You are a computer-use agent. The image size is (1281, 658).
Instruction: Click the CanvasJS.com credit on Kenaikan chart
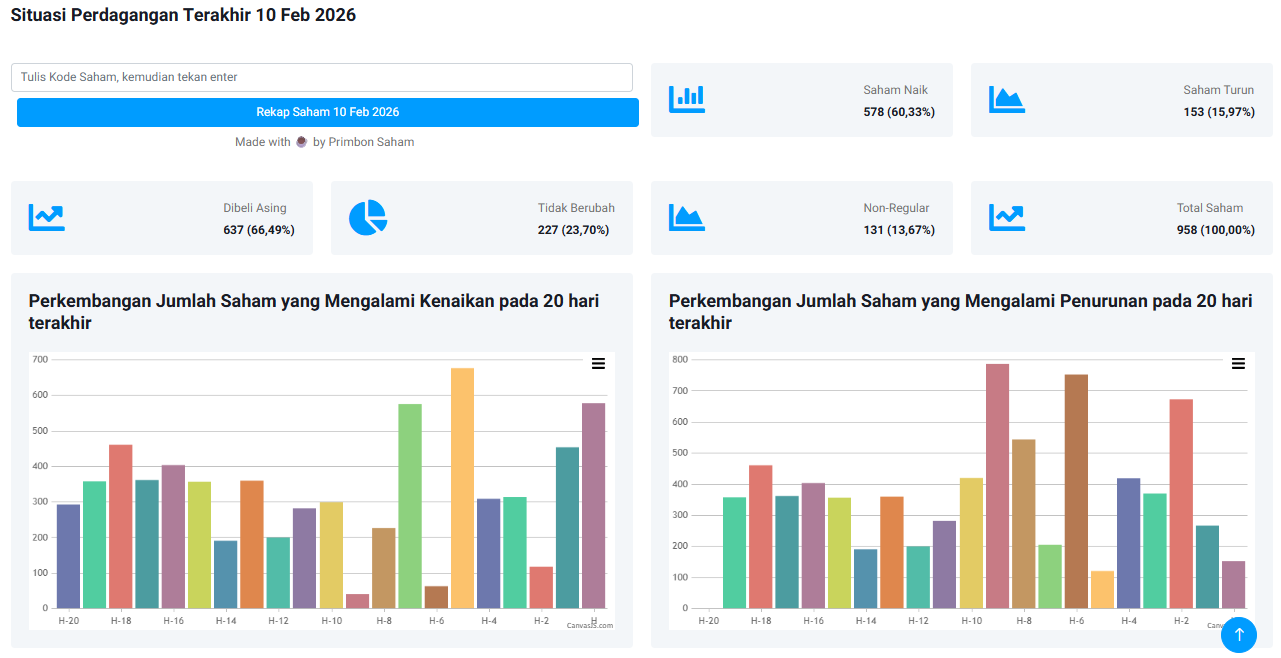[x=589, y=625]
